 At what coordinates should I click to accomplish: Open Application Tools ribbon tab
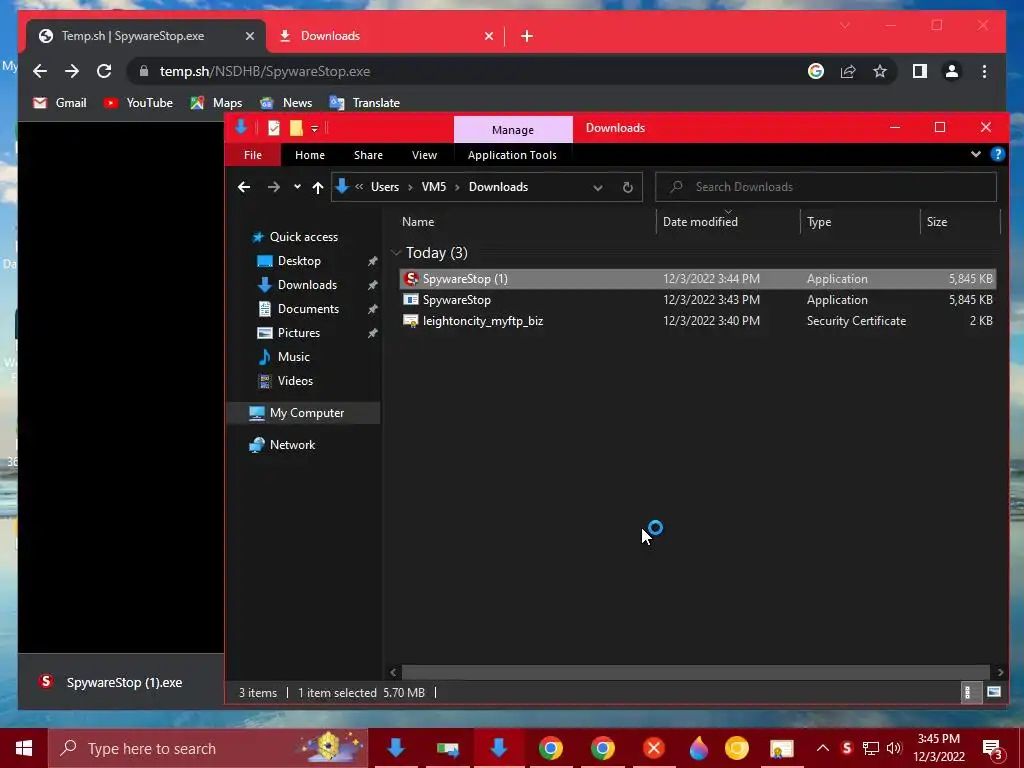(512, 155)
